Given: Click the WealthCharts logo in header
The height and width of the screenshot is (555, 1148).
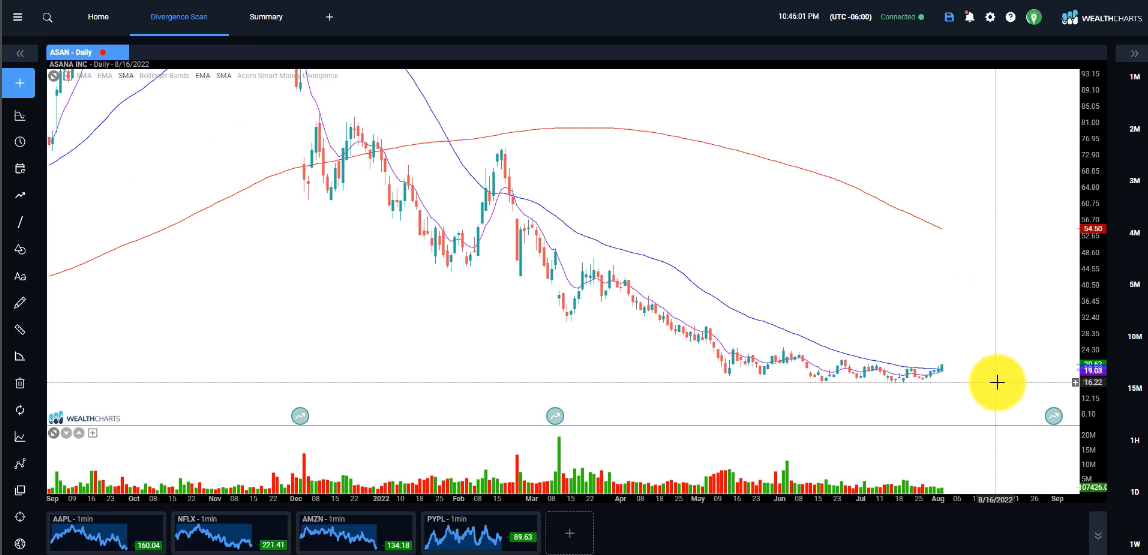Looking at the screenshot, I should tap(1101, 17).
